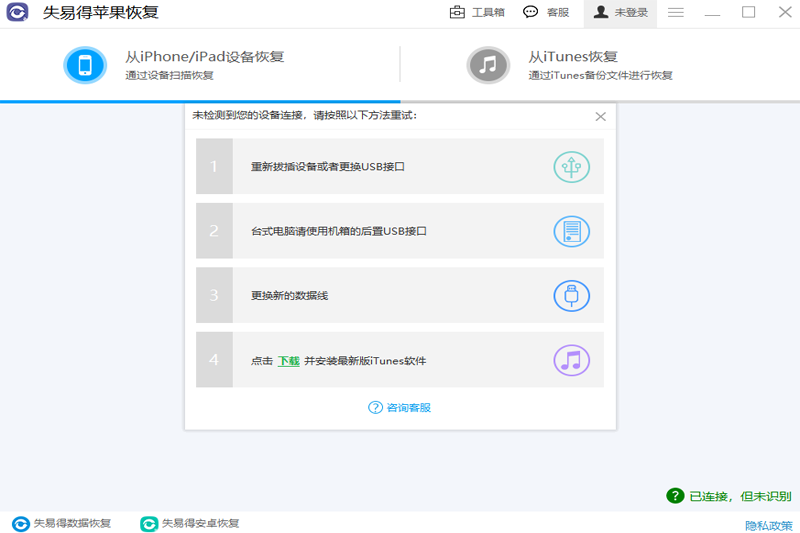
Task: Open the 隐私政策 privacy policy
Action: point(768,525)
